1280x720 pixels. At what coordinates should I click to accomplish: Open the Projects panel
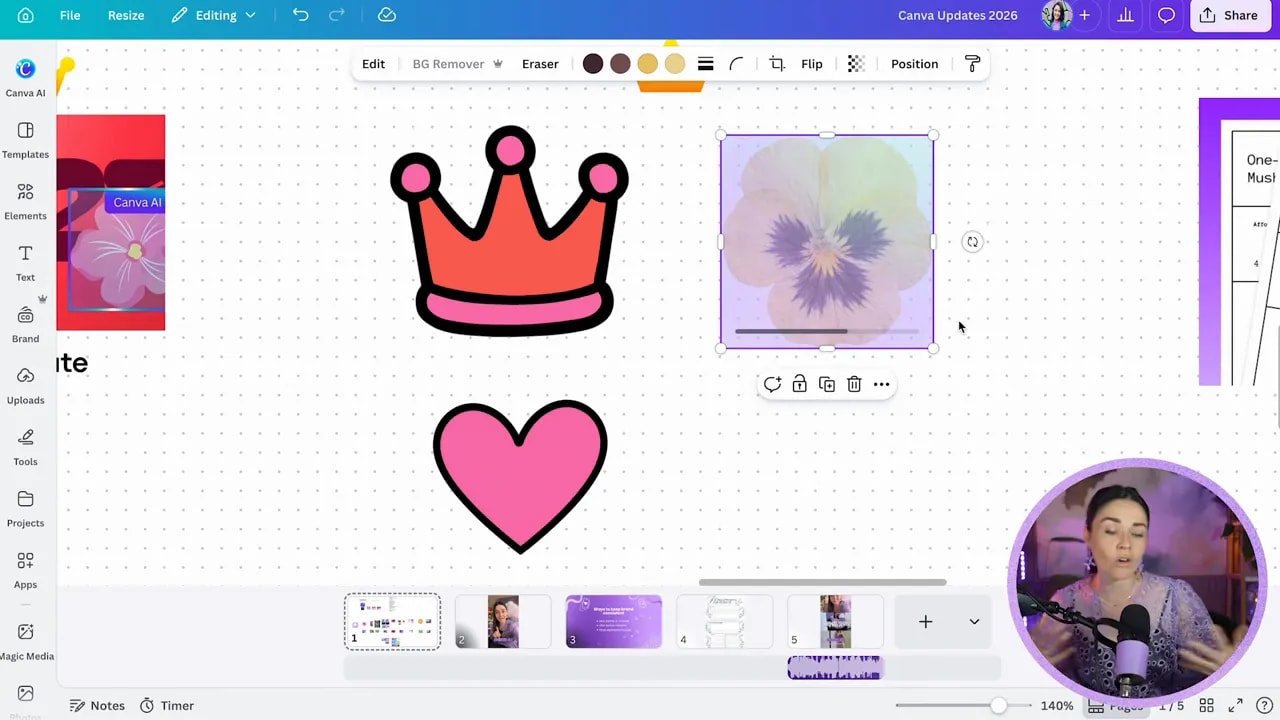(25, 508)
